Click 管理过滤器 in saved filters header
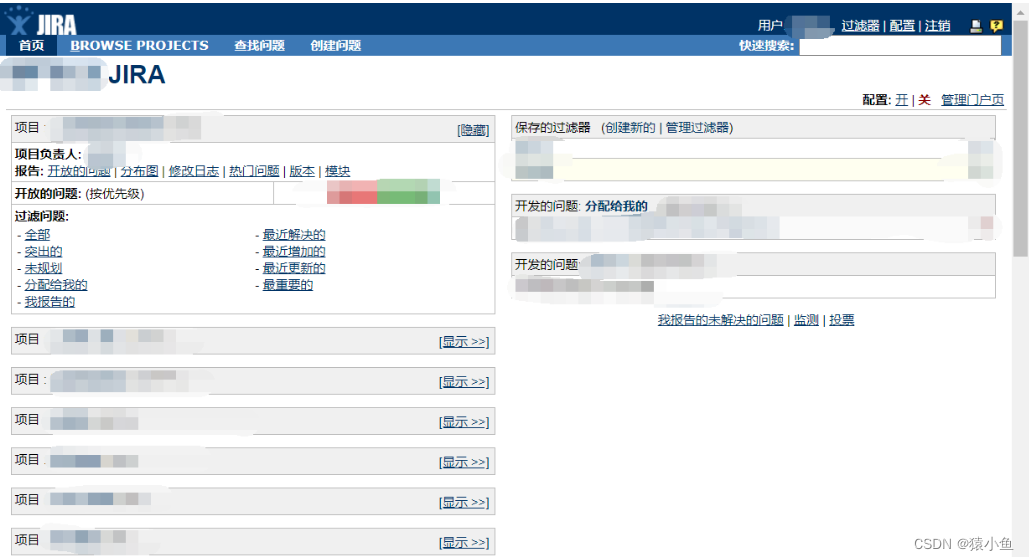Screen dimensions: 1029x560 tap(697, 127)
